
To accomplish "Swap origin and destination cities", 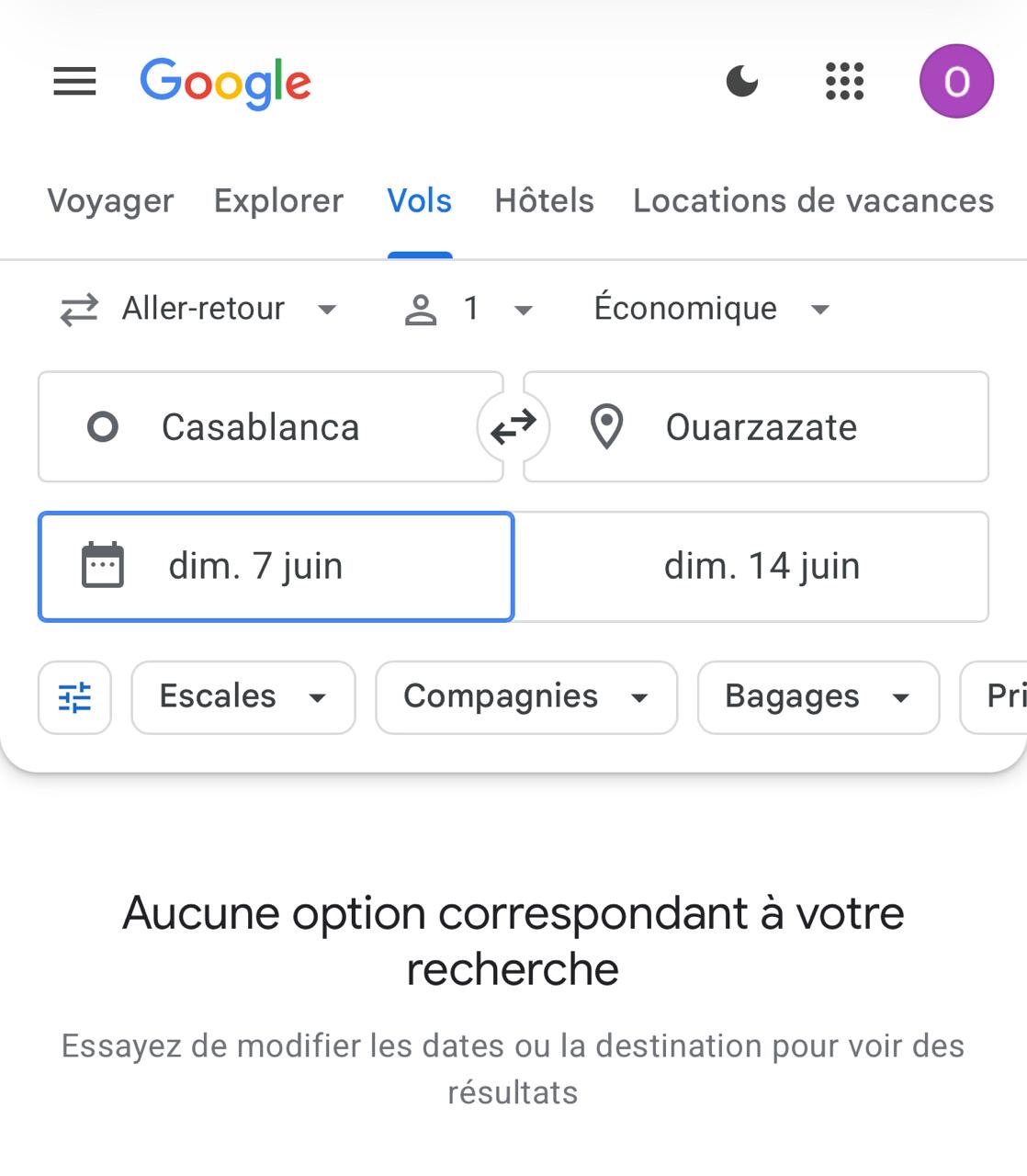I will pos(513,427).
